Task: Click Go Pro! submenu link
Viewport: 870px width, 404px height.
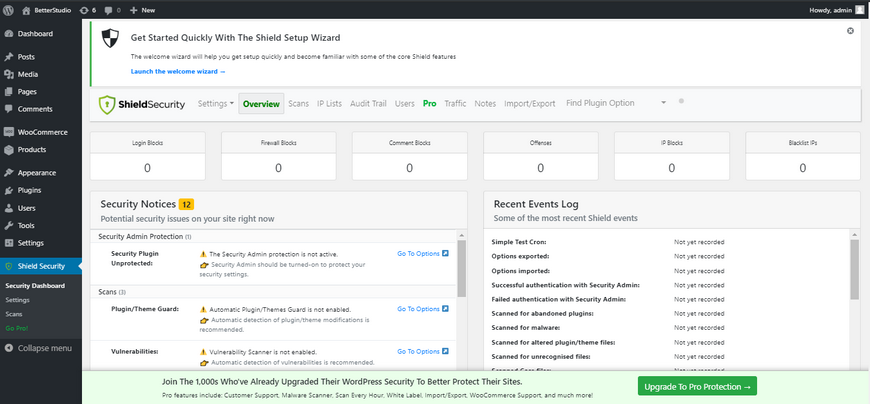Action: click(x=17, y=329)
